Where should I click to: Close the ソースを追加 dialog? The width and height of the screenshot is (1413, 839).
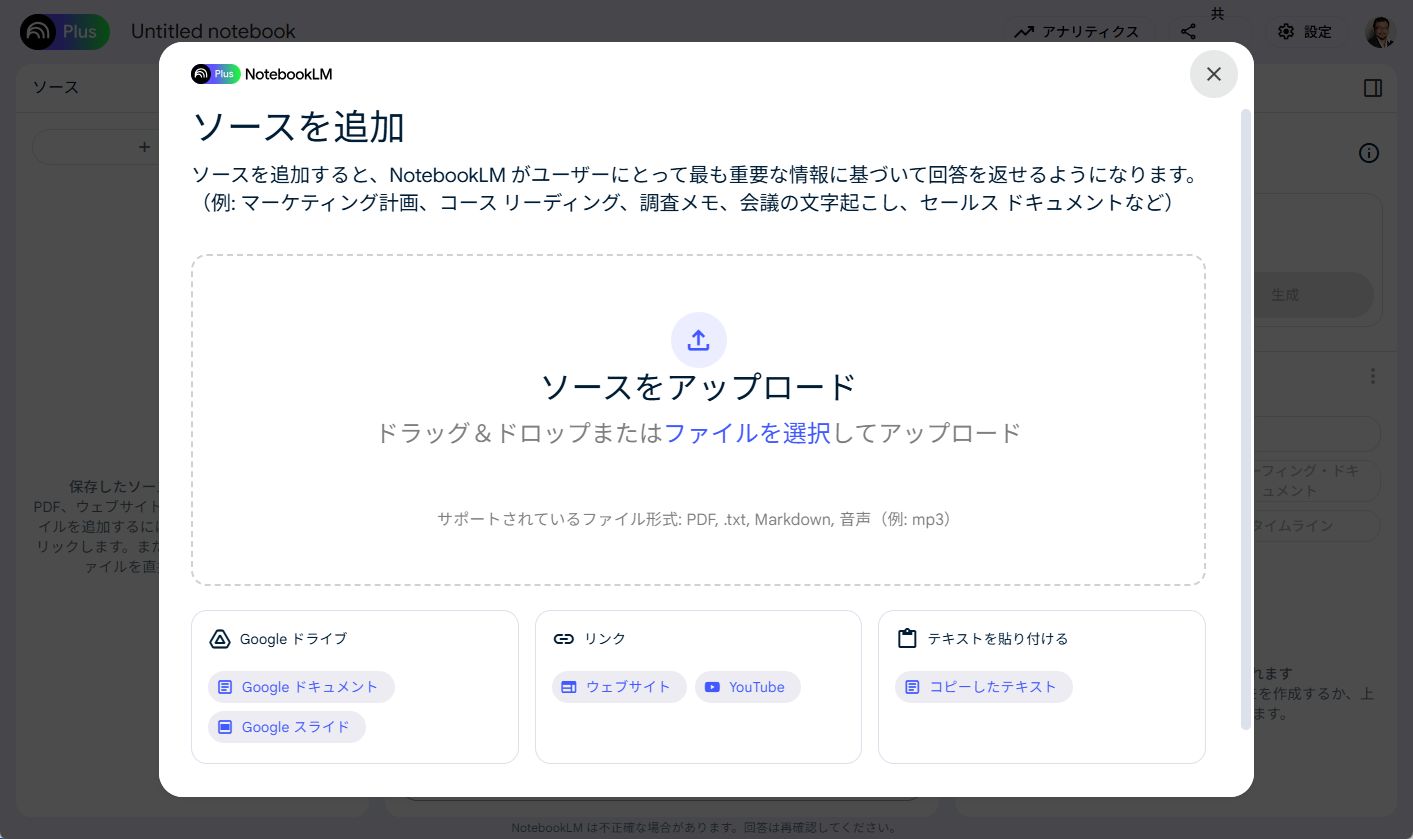point(1213,74)
